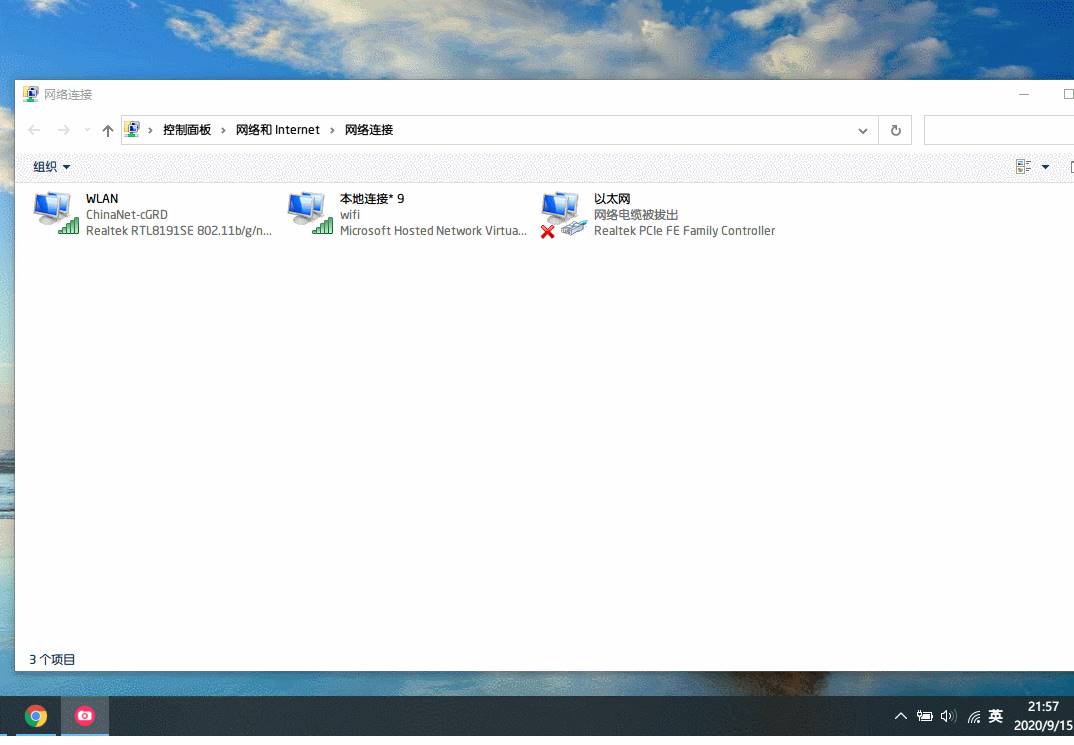Launch Chrome from the taskbar
The width and height of the screenshot is (1074, 745).
(35, 715)
